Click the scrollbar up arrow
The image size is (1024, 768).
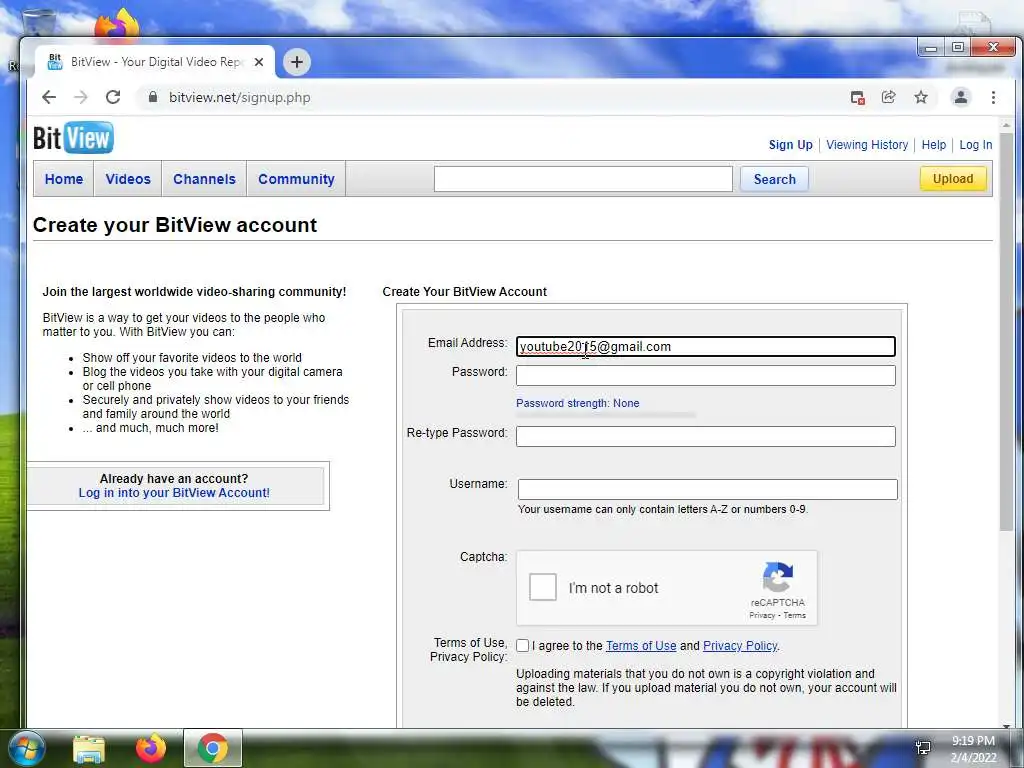click(x=1006, y=124)
